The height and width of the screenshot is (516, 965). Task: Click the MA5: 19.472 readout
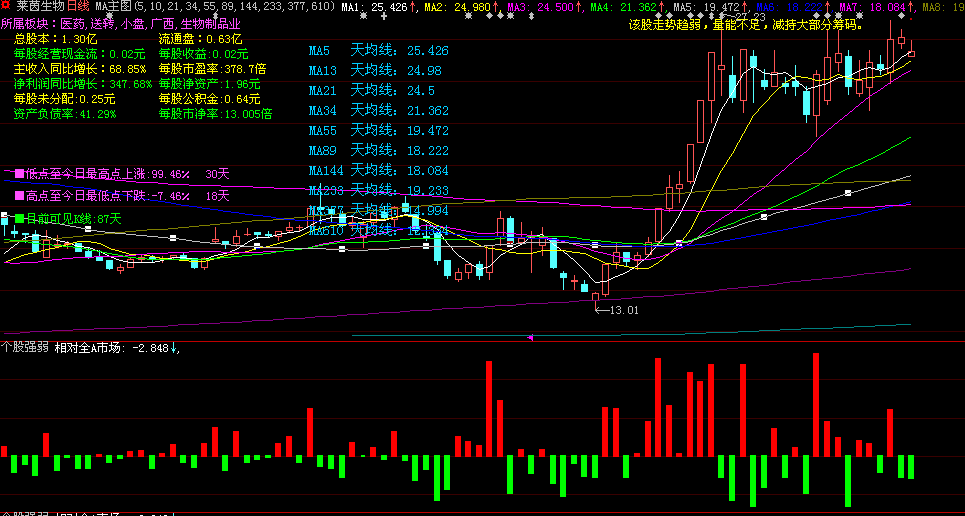pos(710,7)
